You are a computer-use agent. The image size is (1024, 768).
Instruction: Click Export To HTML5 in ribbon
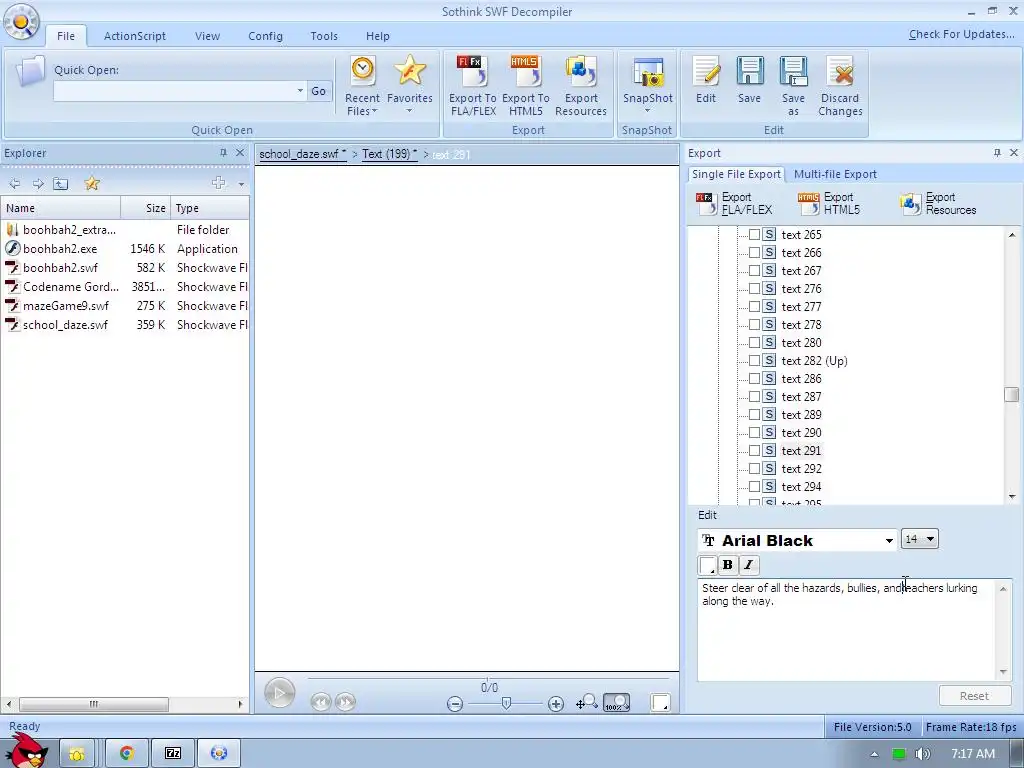(x=526, y=86)
